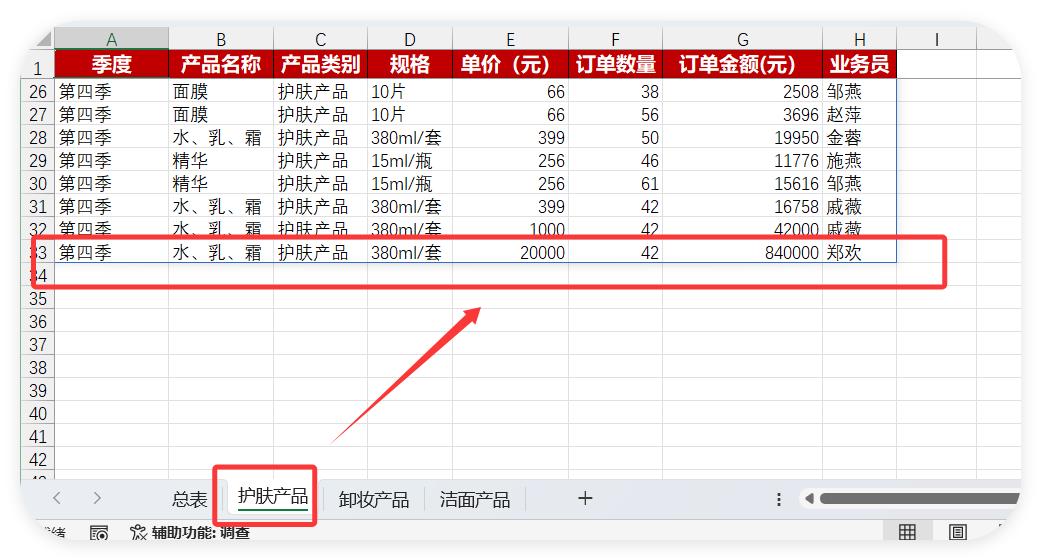Select column F header

[615, 39]
